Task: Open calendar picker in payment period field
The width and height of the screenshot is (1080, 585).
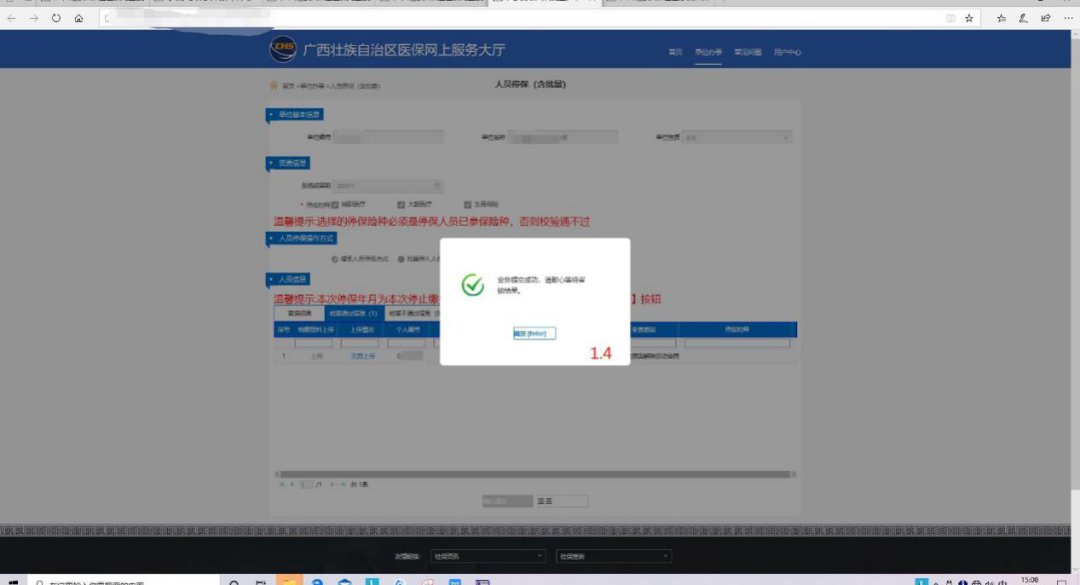Action: 437,186
